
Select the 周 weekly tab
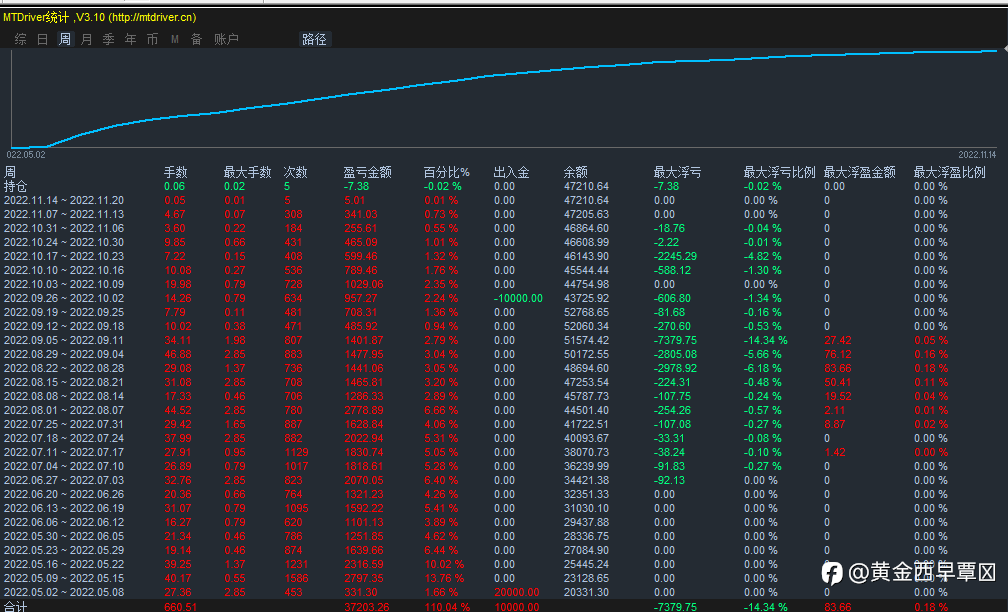click(x=65, y=39)
